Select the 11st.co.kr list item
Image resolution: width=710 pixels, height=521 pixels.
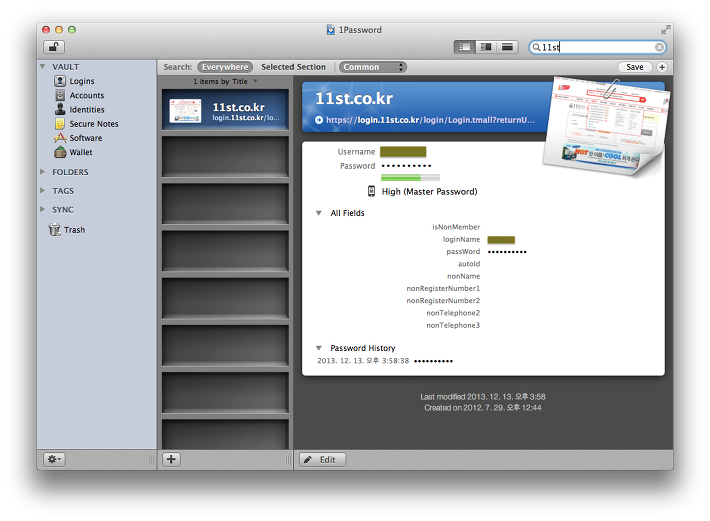[x=225, y=110]
